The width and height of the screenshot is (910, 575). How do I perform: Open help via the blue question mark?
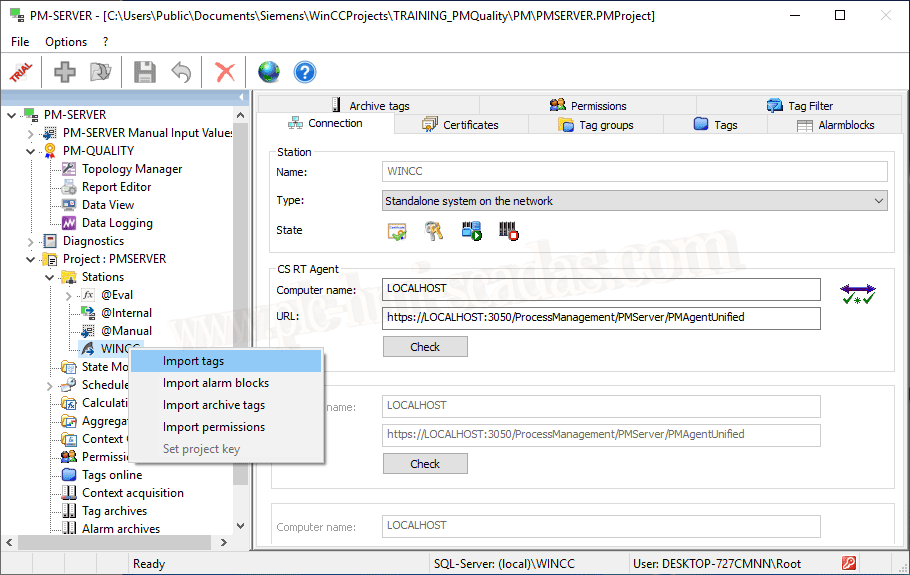[x=305, y=72]
